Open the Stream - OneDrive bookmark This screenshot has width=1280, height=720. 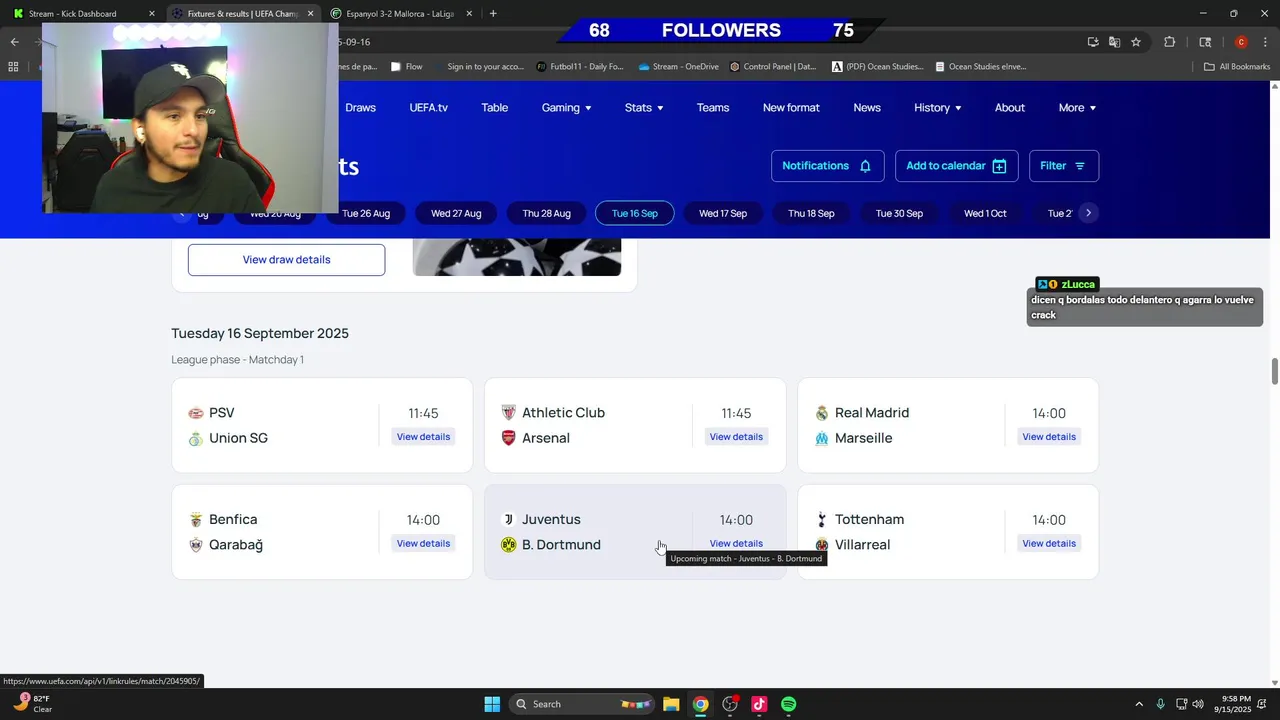(x=678, y=67)
